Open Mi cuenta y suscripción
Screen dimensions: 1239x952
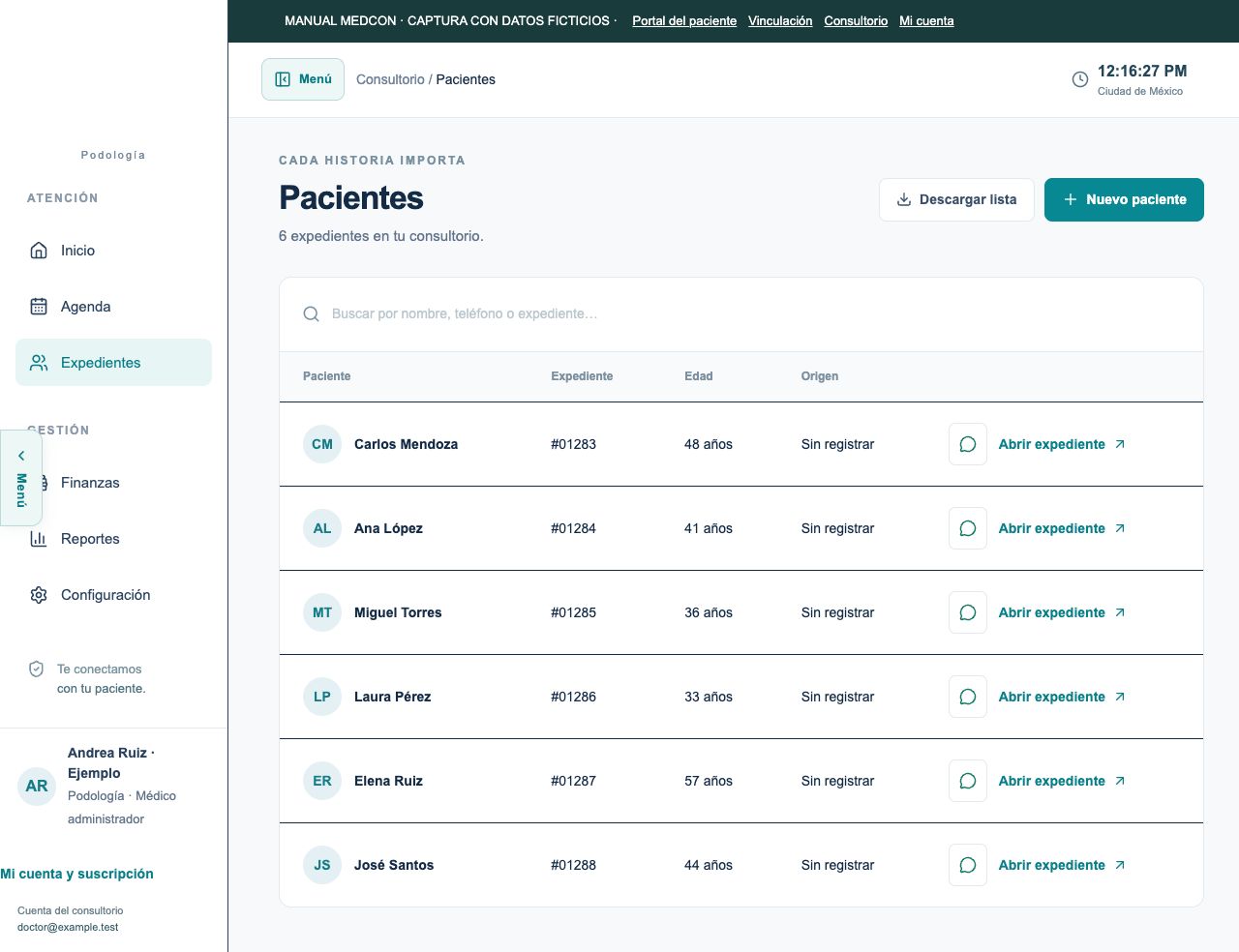click(76, 874)
